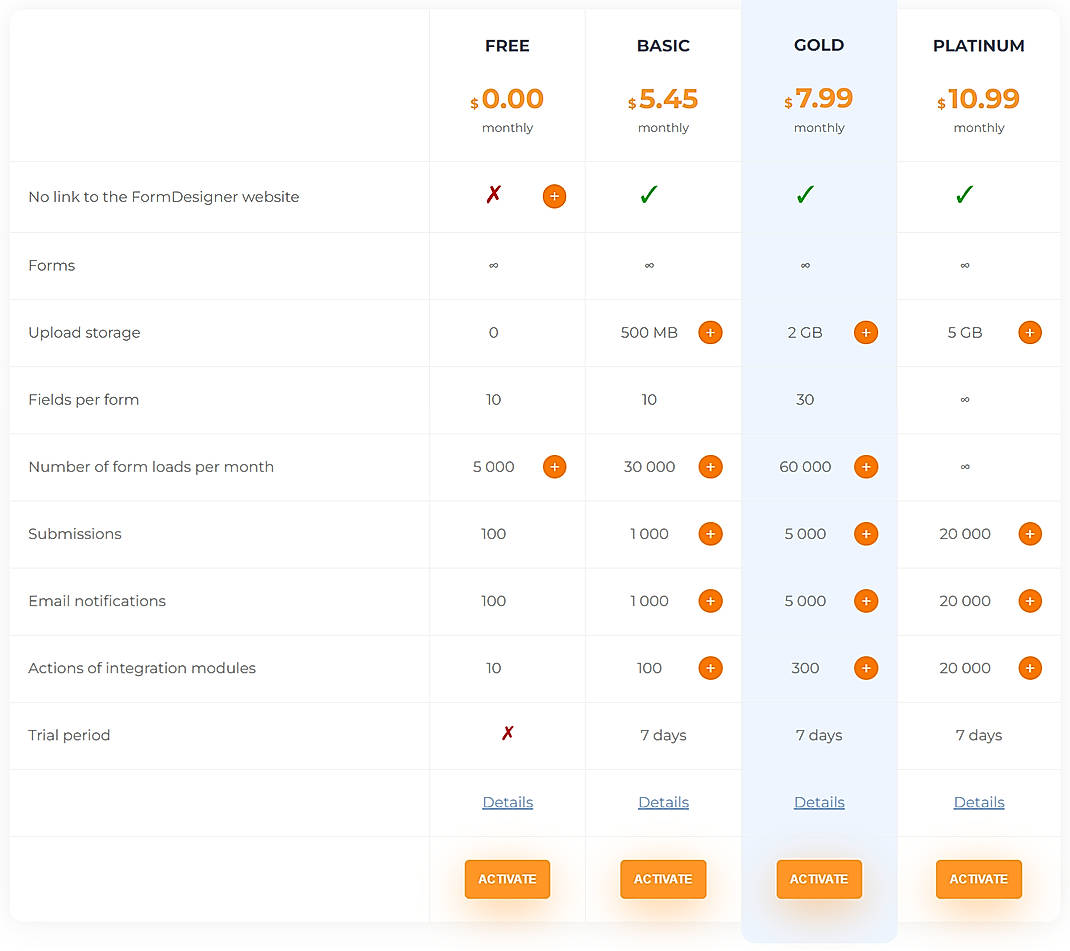Open Details link for Free plan

pos(507,802)
